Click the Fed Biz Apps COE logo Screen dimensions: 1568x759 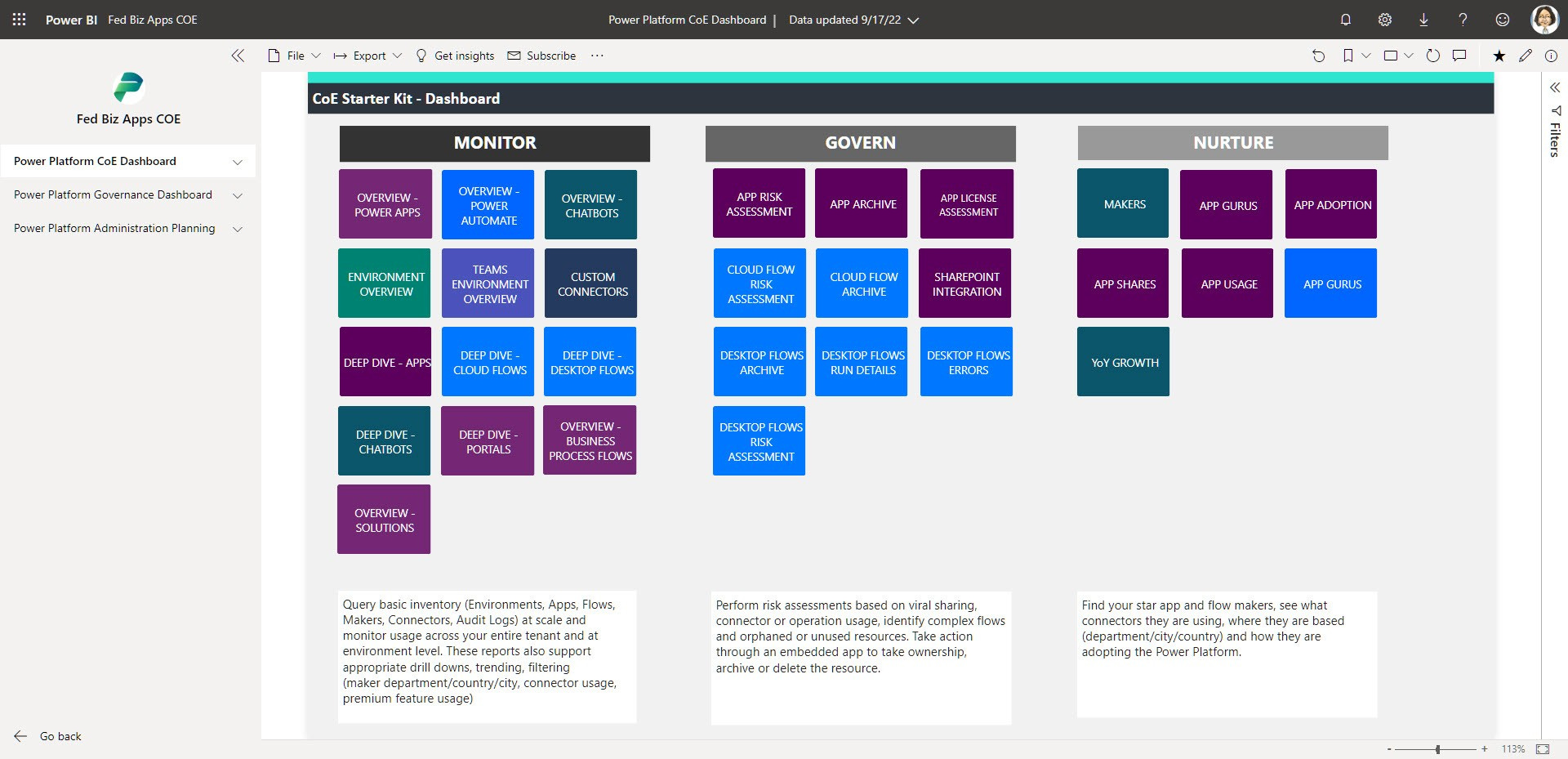[x=128, y=87]
